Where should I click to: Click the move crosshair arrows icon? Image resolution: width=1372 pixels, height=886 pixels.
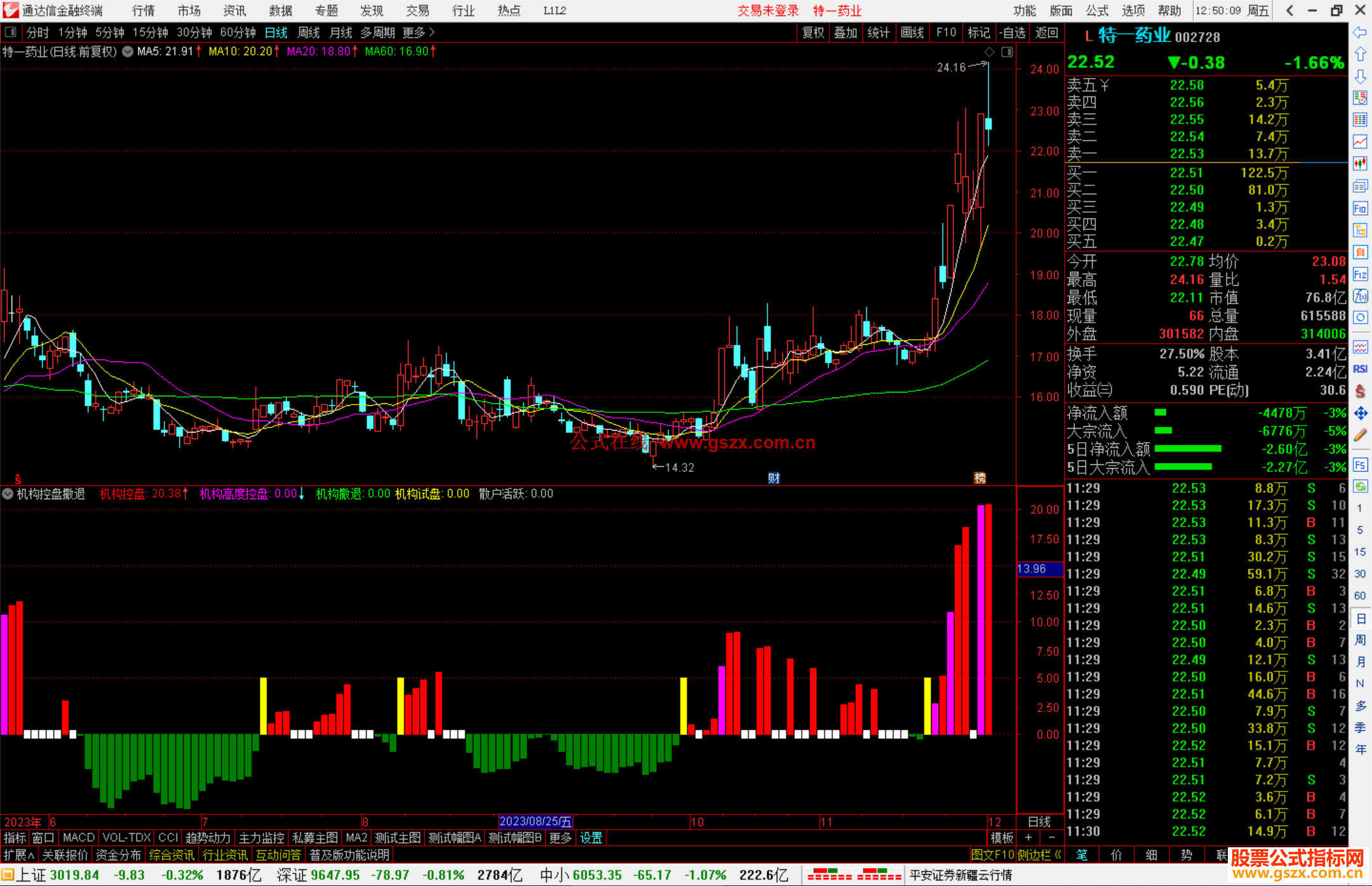click(x=1360, y=413)
